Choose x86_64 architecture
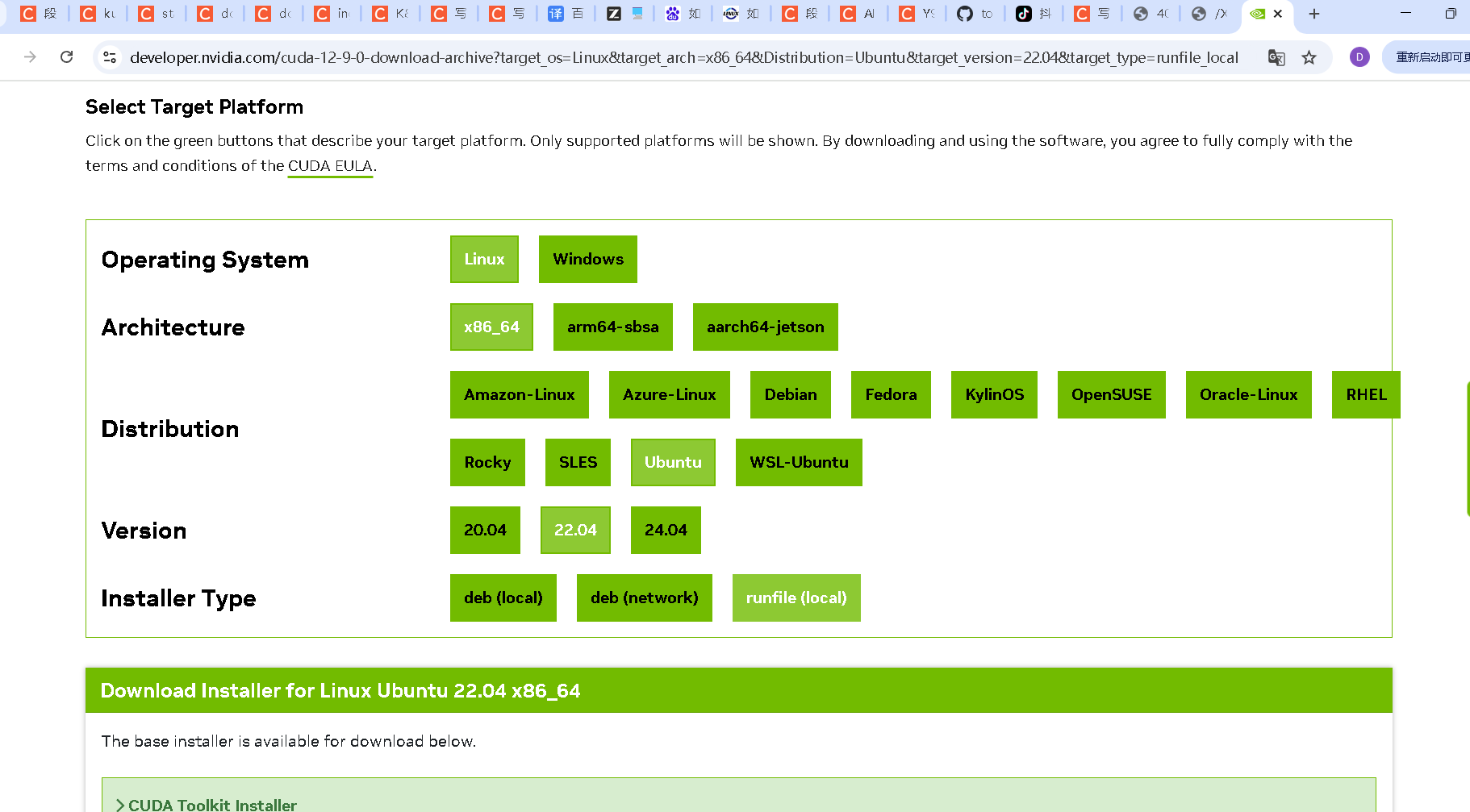The image size is (1470, 812). pyautogui.click(x=491, y=327)
